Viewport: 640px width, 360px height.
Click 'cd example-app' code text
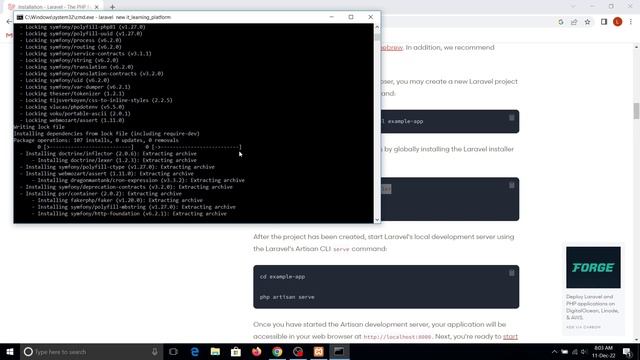click(282, 277)
